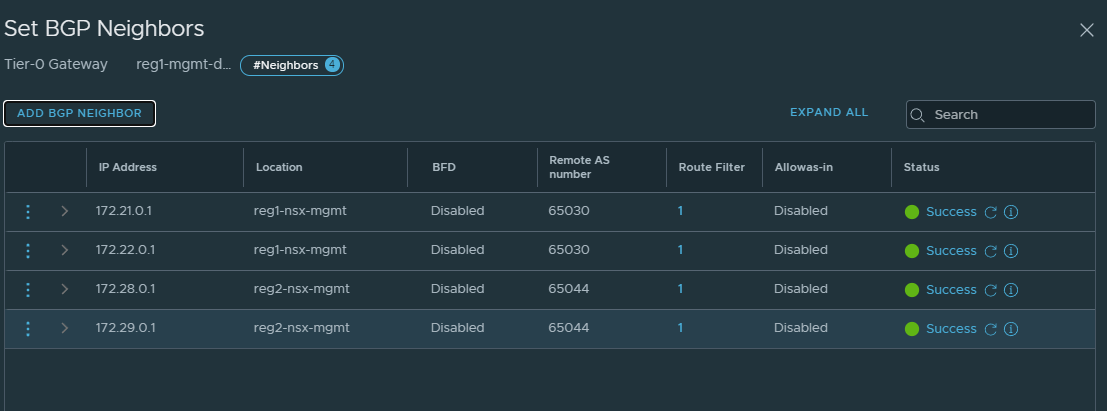This screenshot has height=411, width=1107.
Task: Click Success status link for 172.28.0.1
Action: 951,290
